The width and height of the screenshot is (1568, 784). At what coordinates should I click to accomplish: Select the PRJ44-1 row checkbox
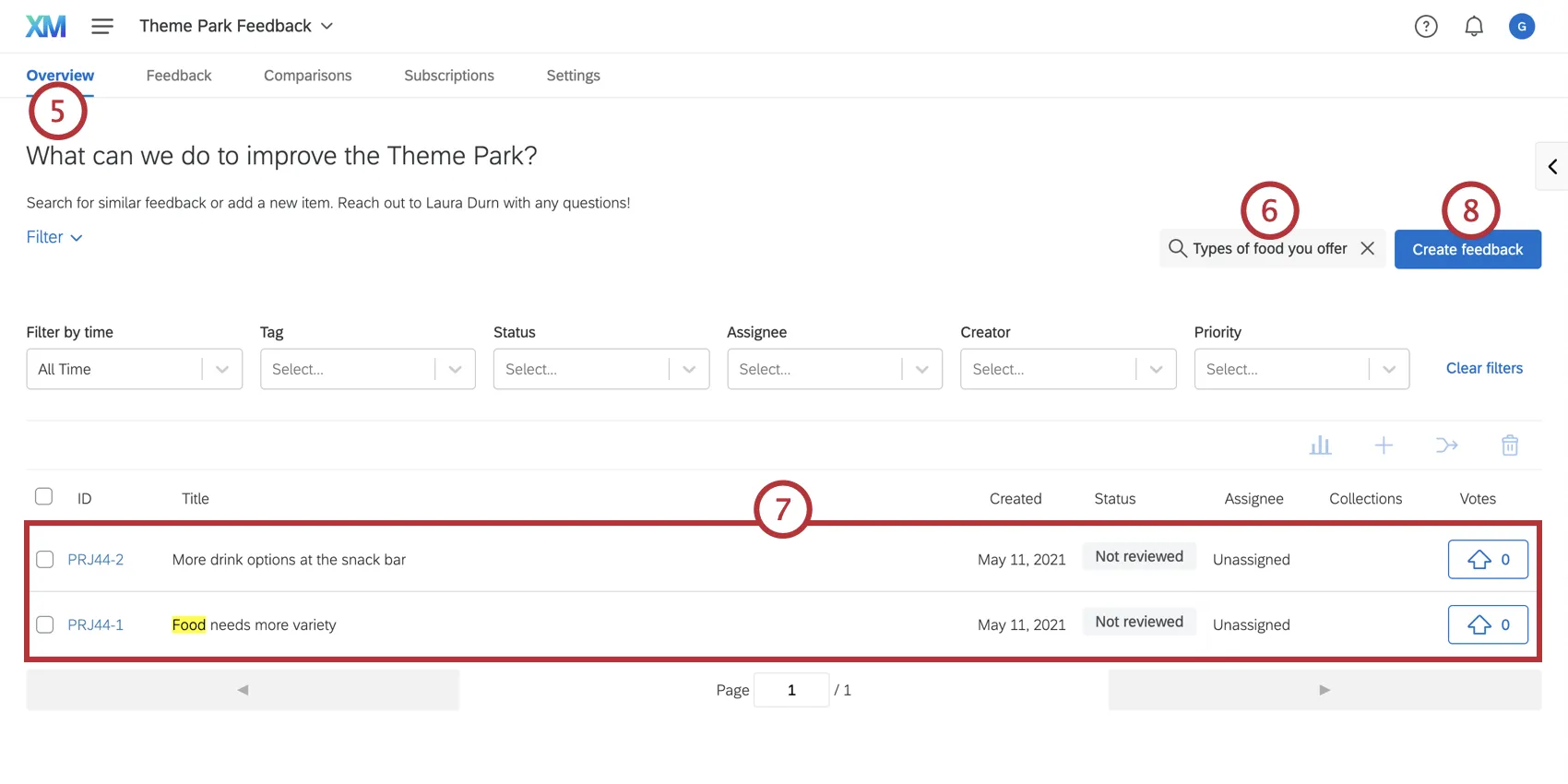point(44,624)
